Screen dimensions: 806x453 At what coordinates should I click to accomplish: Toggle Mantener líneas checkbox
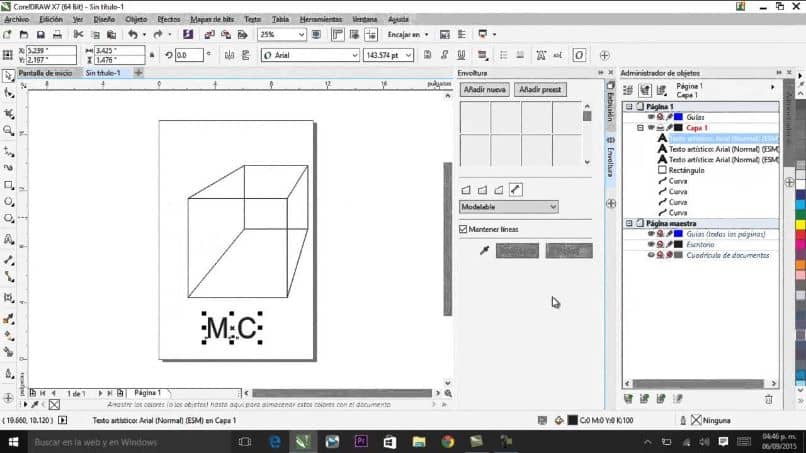pos(463,229)
